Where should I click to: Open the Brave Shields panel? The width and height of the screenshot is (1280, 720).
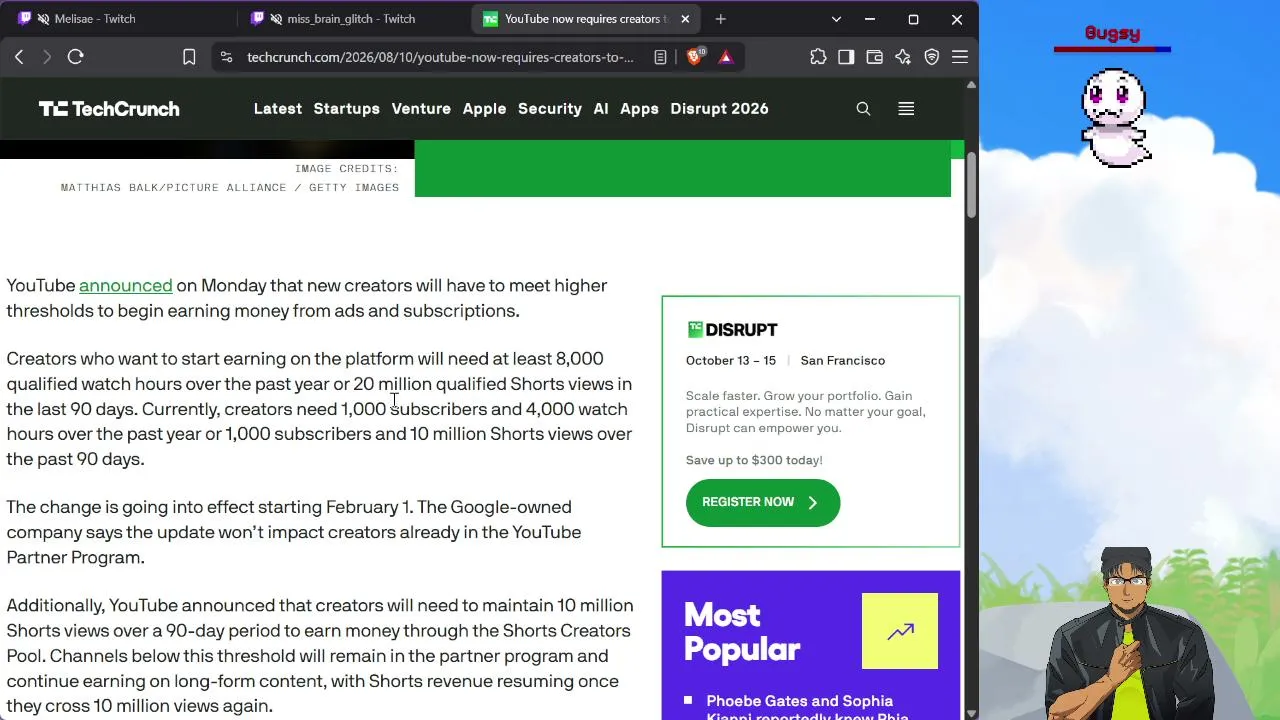pyautogui.click(x=695, y=57)
